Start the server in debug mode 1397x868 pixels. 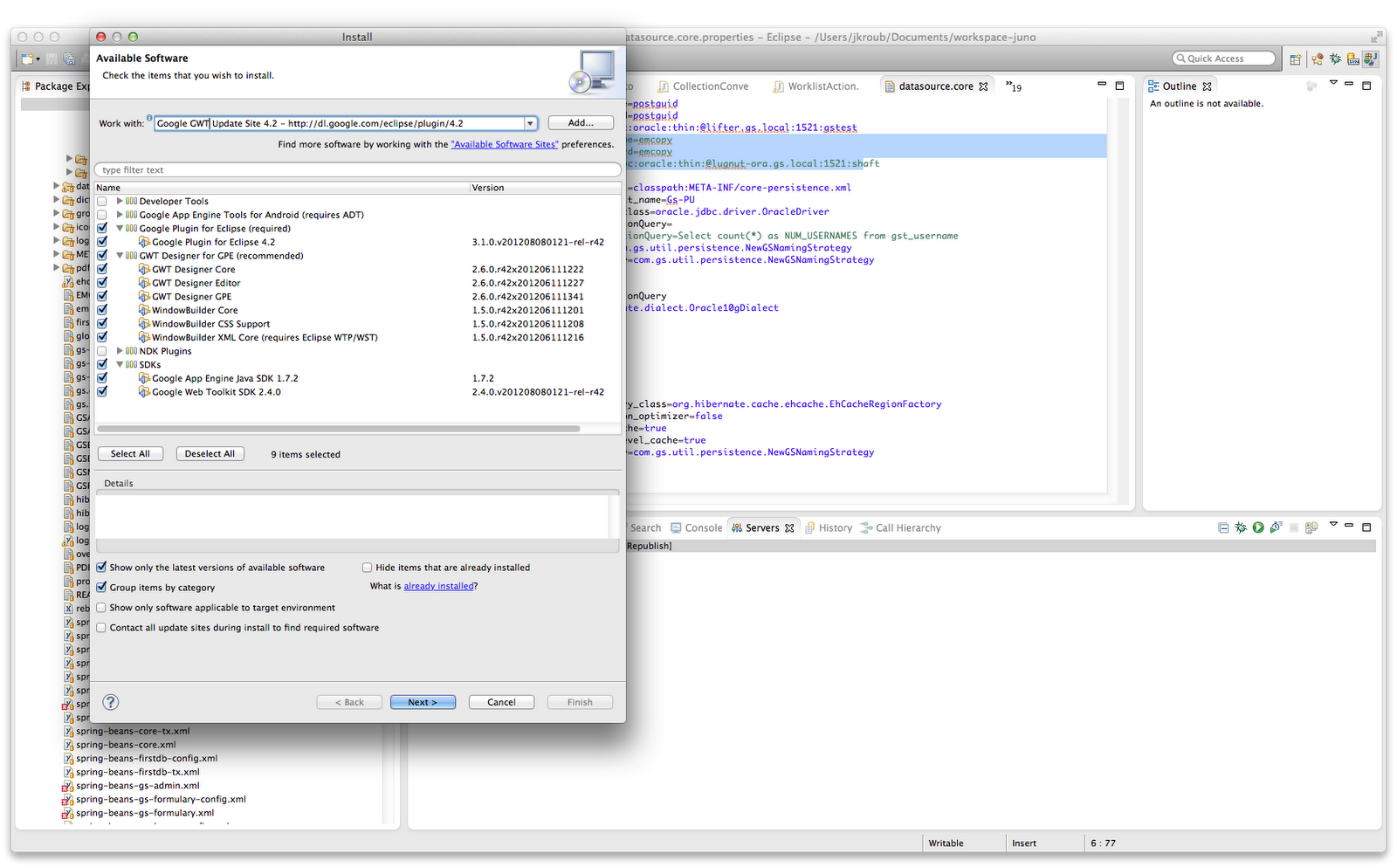point(1241,527)
